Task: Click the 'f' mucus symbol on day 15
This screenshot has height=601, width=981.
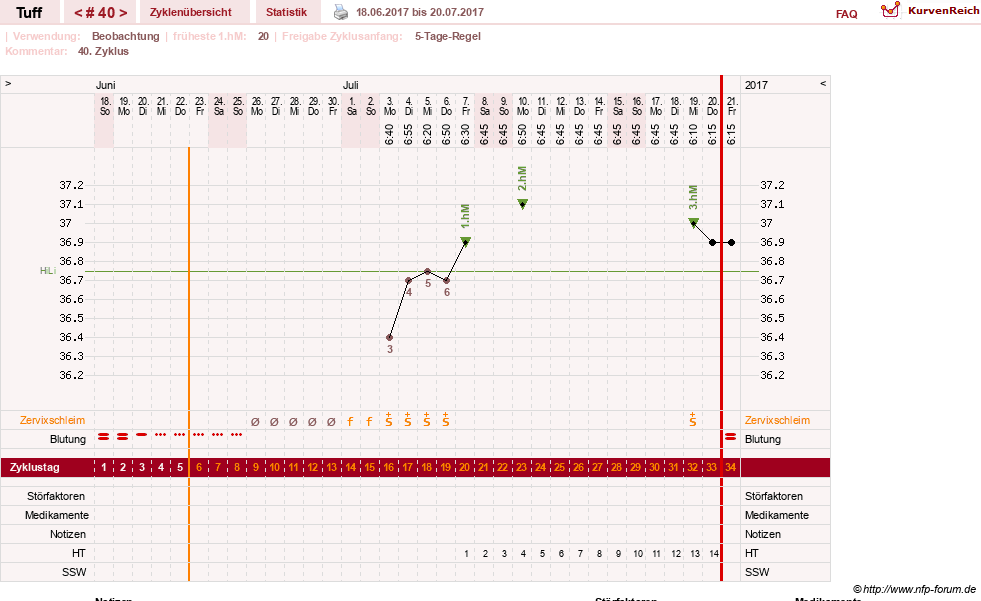Action: (x=369, y=422)
